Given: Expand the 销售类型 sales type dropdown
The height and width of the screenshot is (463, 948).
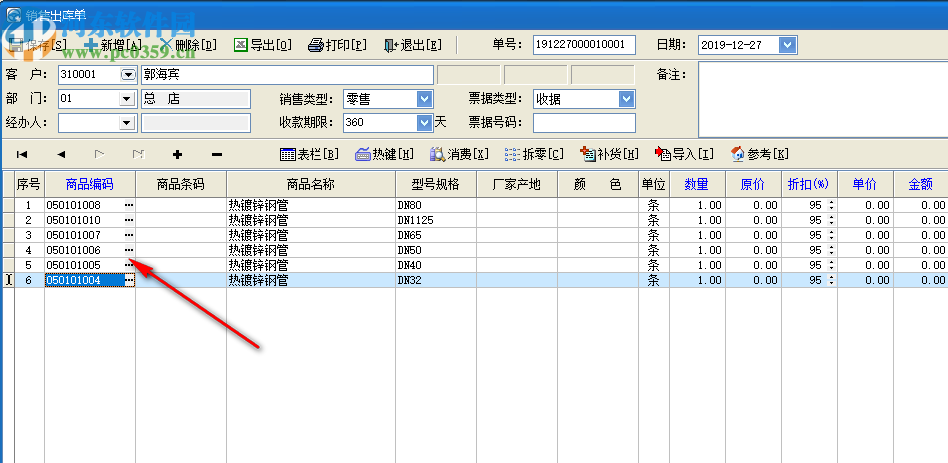Looking at the screenshot, I should coord(424,99).
